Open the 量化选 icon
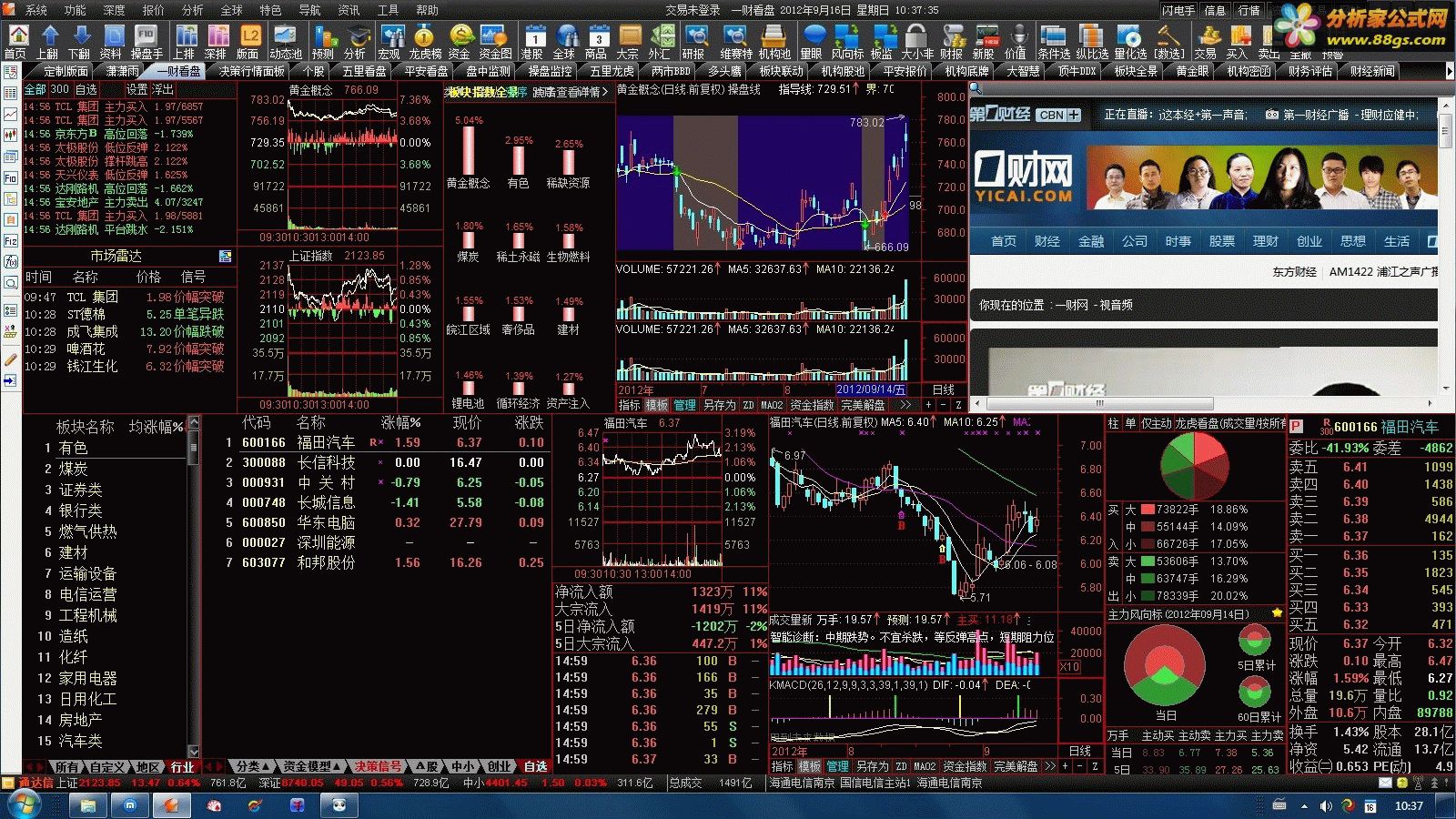The image size is (1456, 819). click(1130, 41)
